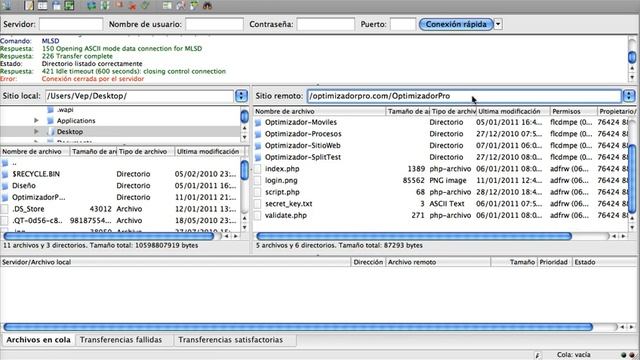Expand the Applications tree node
Image resolution: width=640 pixels, height=360 pixels.
coord(36,121)
